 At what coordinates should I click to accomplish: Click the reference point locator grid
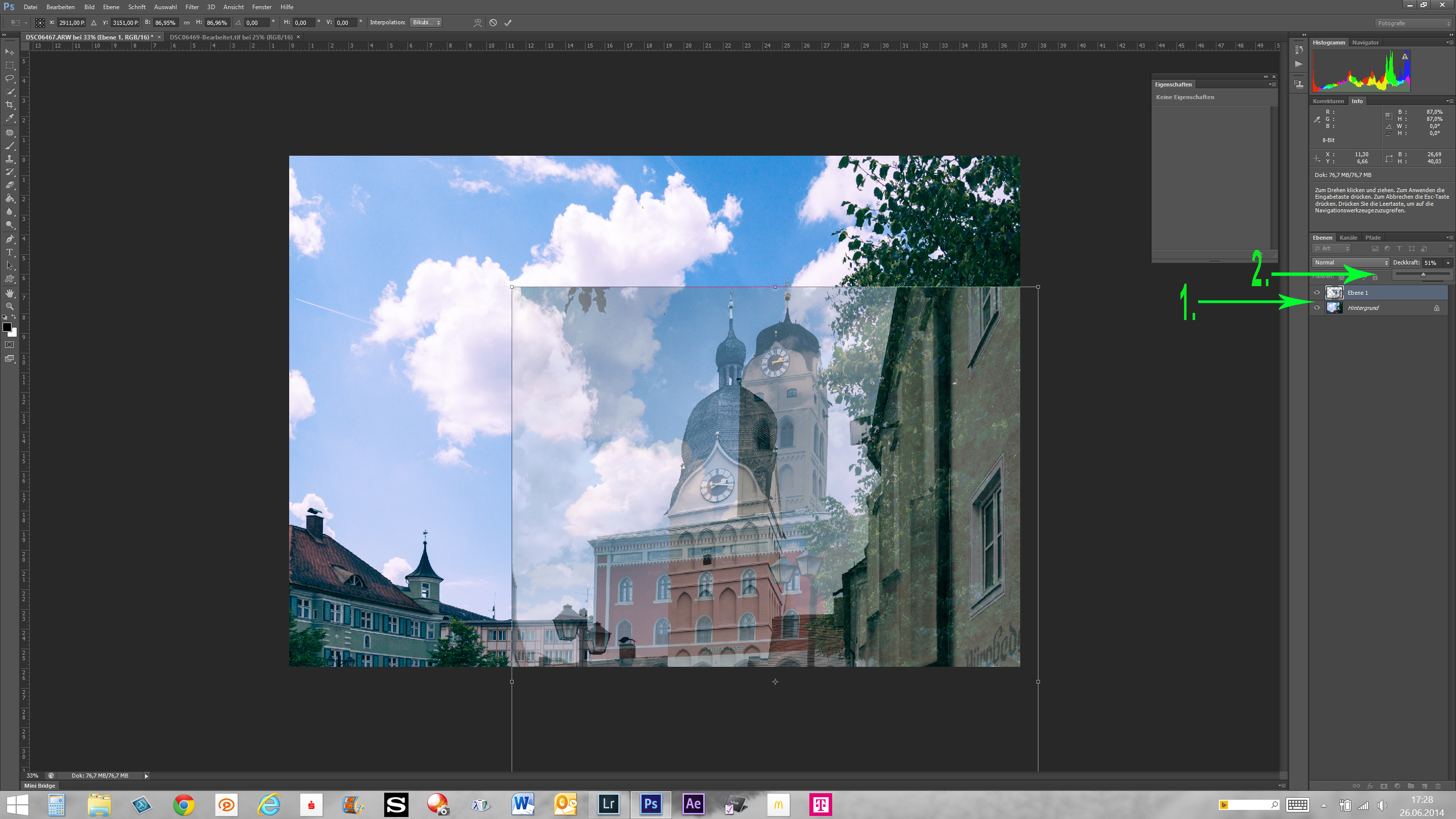[x=39, y=23]
